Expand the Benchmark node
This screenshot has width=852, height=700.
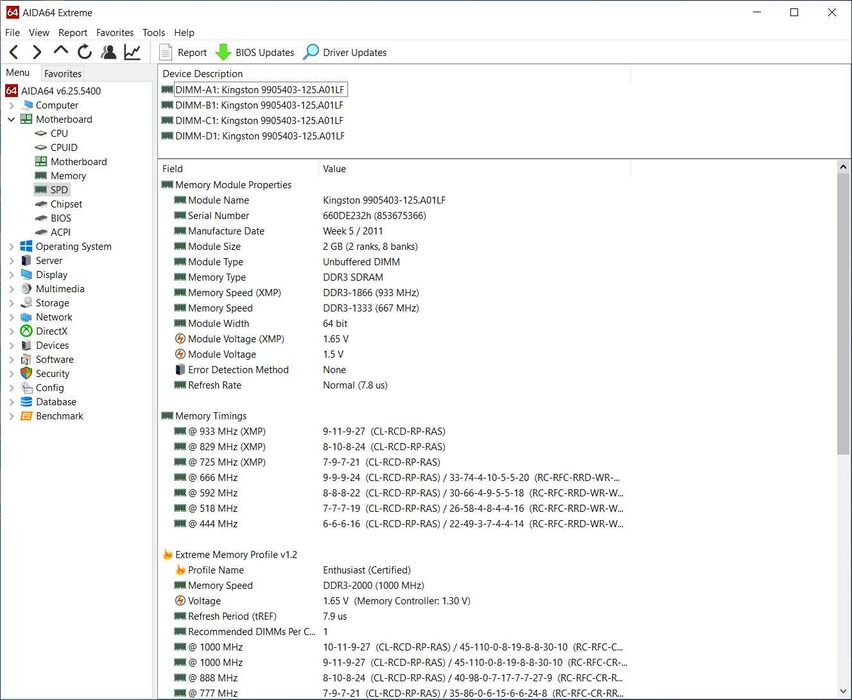click(x=11, y=416)
